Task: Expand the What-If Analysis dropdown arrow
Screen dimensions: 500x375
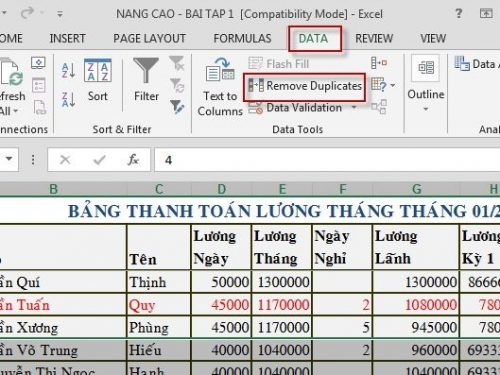Action: (x=393, y=85)
